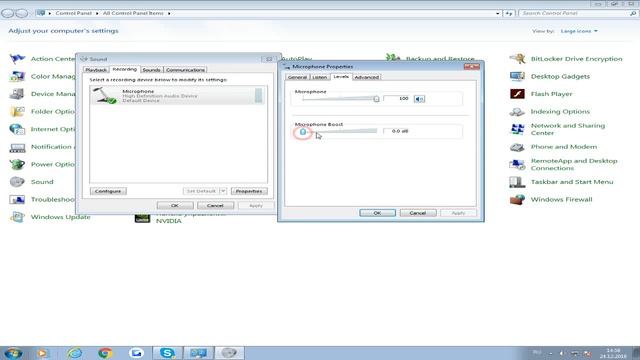Open Communications tab in Sound dialog
This screenshot has height=360, width=640.
(x=185, y=70)
